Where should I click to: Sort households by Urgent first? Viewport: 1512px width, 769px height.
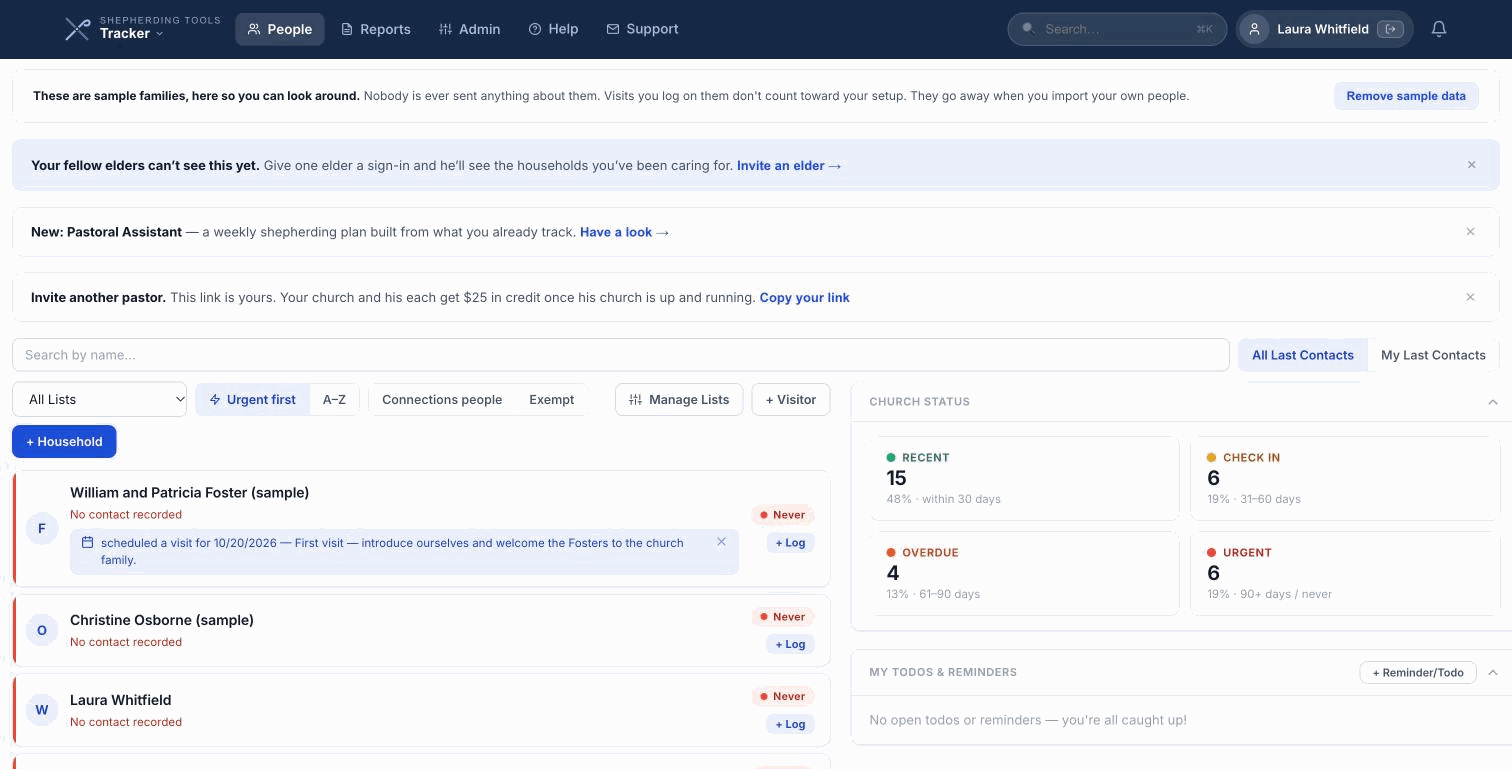[x=252, y=399]
